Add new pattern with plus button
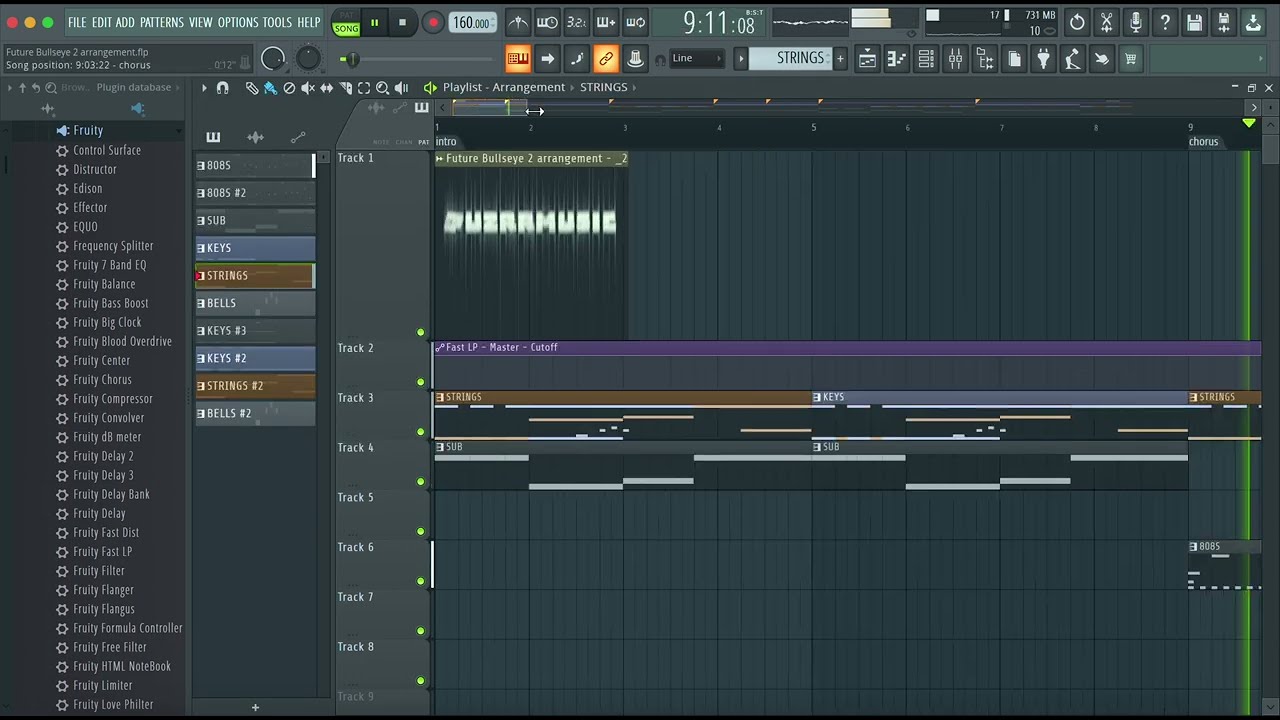The image size is (1280, 720). point(840,59)
